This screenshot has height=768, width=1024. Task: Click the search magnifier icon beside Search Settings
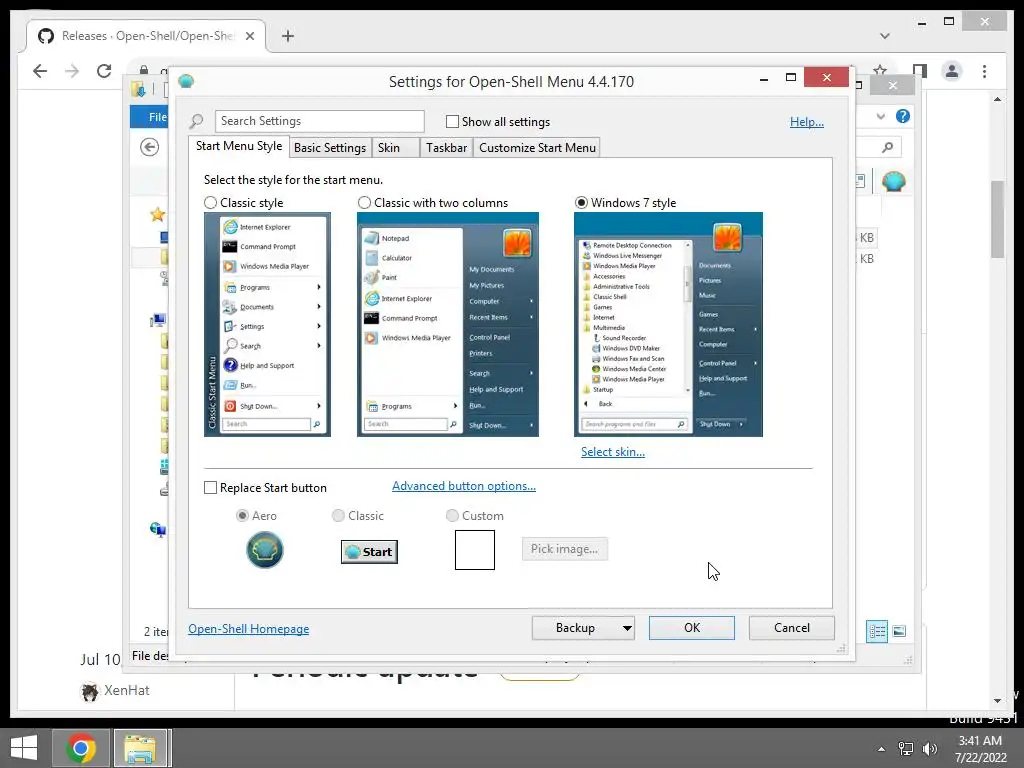[197, 121]
